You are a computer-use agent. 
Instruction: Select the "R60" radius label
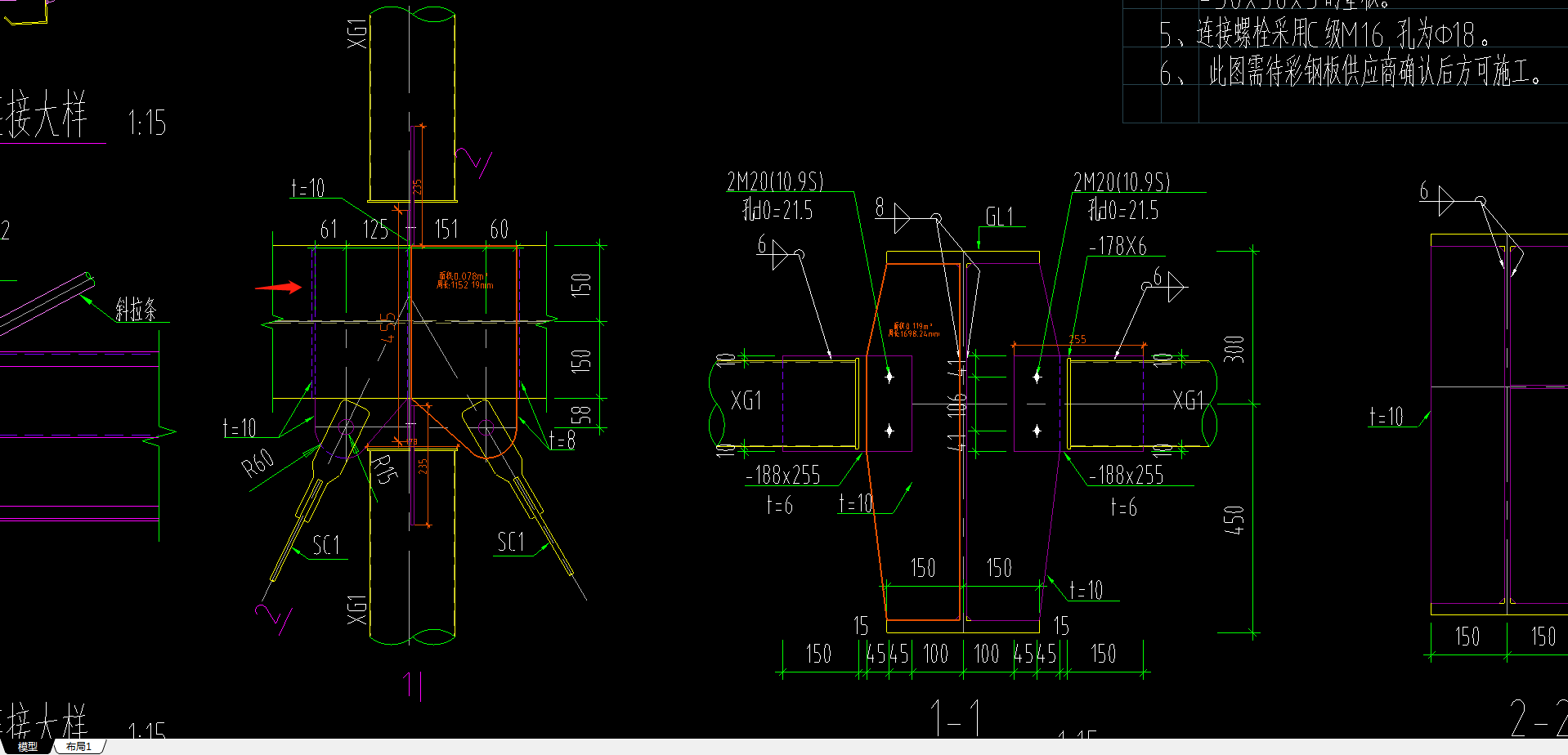(x=258, y=463)
